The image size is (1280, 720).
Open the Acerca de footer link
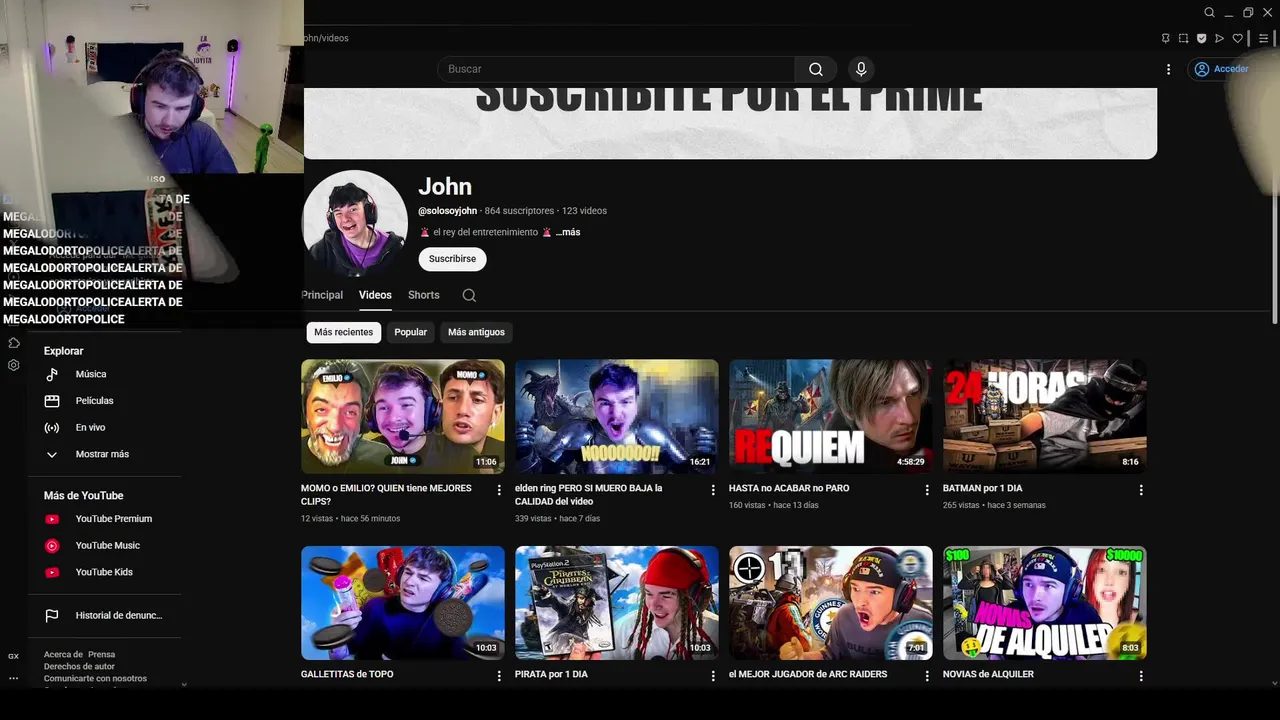click(64, 655)
